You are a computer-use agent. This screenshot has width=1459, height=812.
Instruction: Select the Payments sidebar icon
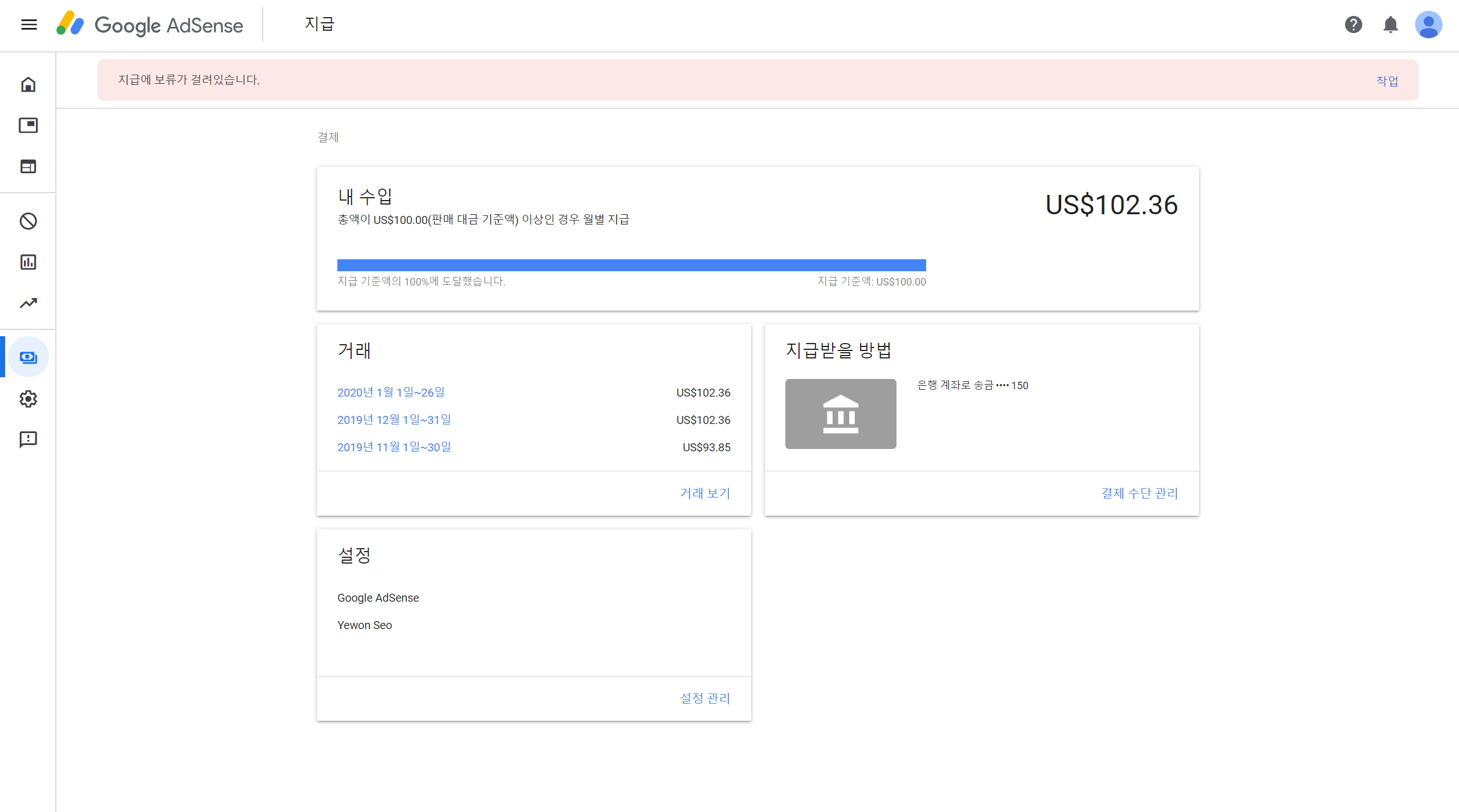(28, 357)
